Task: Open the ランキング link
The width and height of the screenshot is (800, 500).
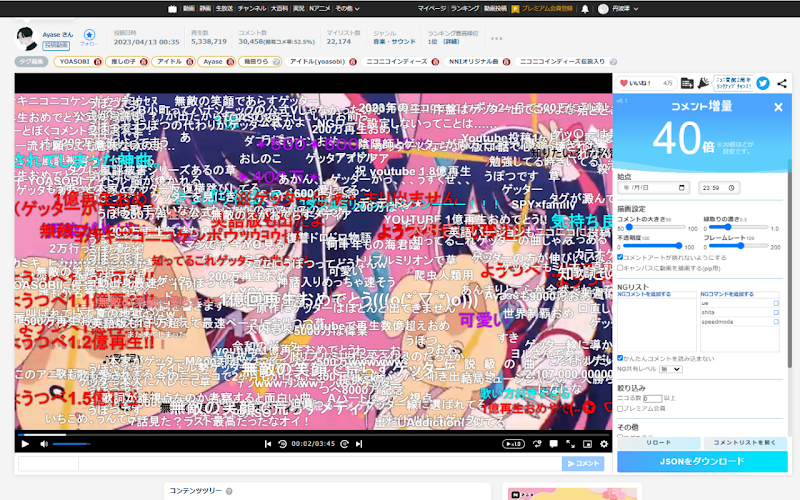Action: 465,9
